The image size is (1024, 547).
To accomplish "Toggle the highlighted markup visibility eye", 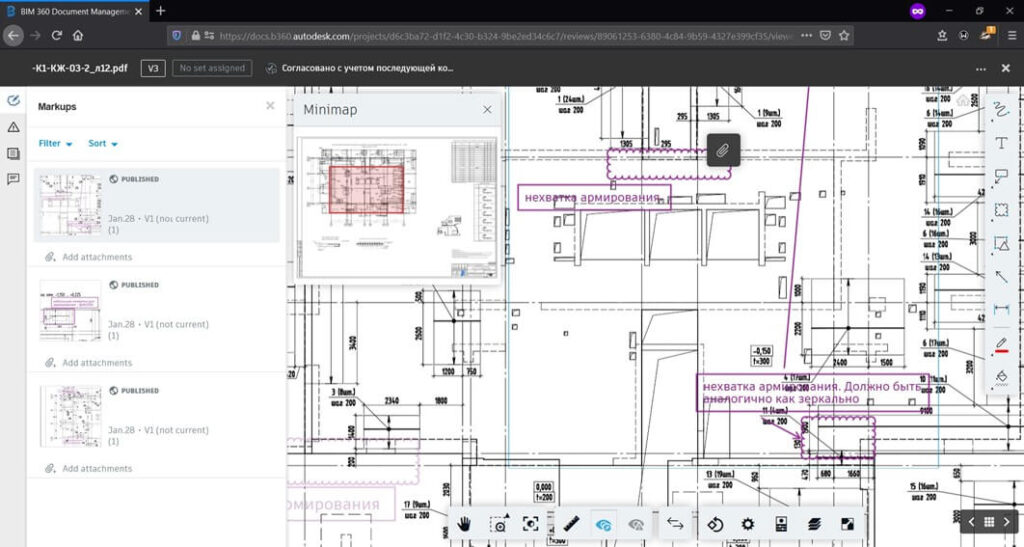I will pos(603,524).
